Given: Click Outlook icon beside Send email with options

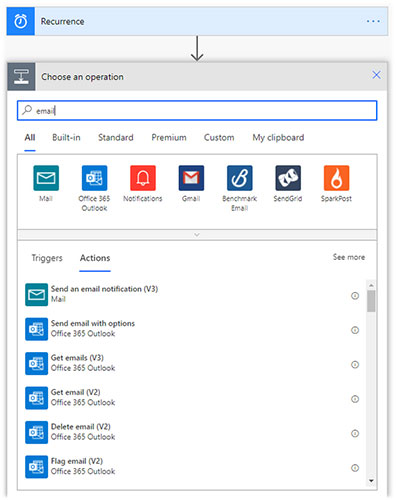Looking at the screenshot, I should point(36,329).
